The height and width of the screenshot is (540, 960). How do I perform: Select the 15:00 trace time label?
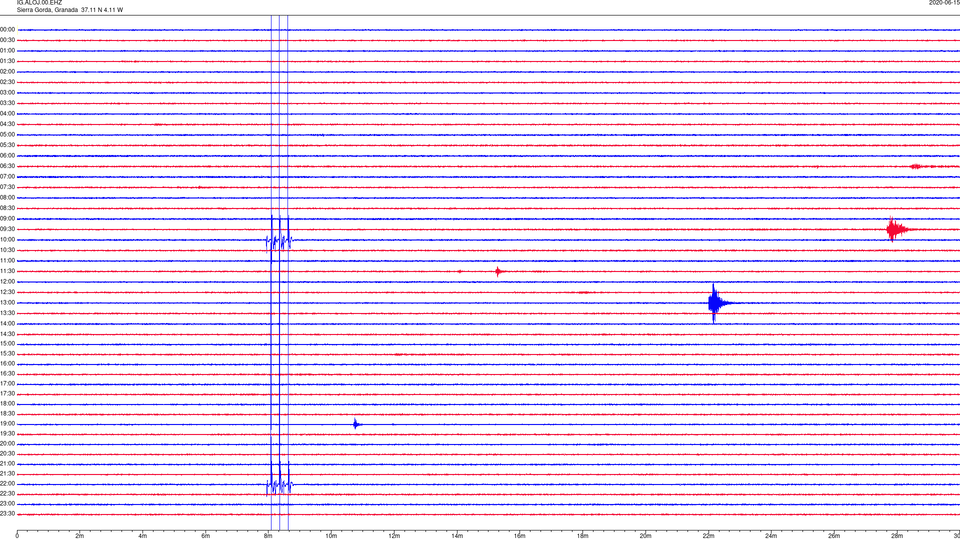tap(7, 343)
